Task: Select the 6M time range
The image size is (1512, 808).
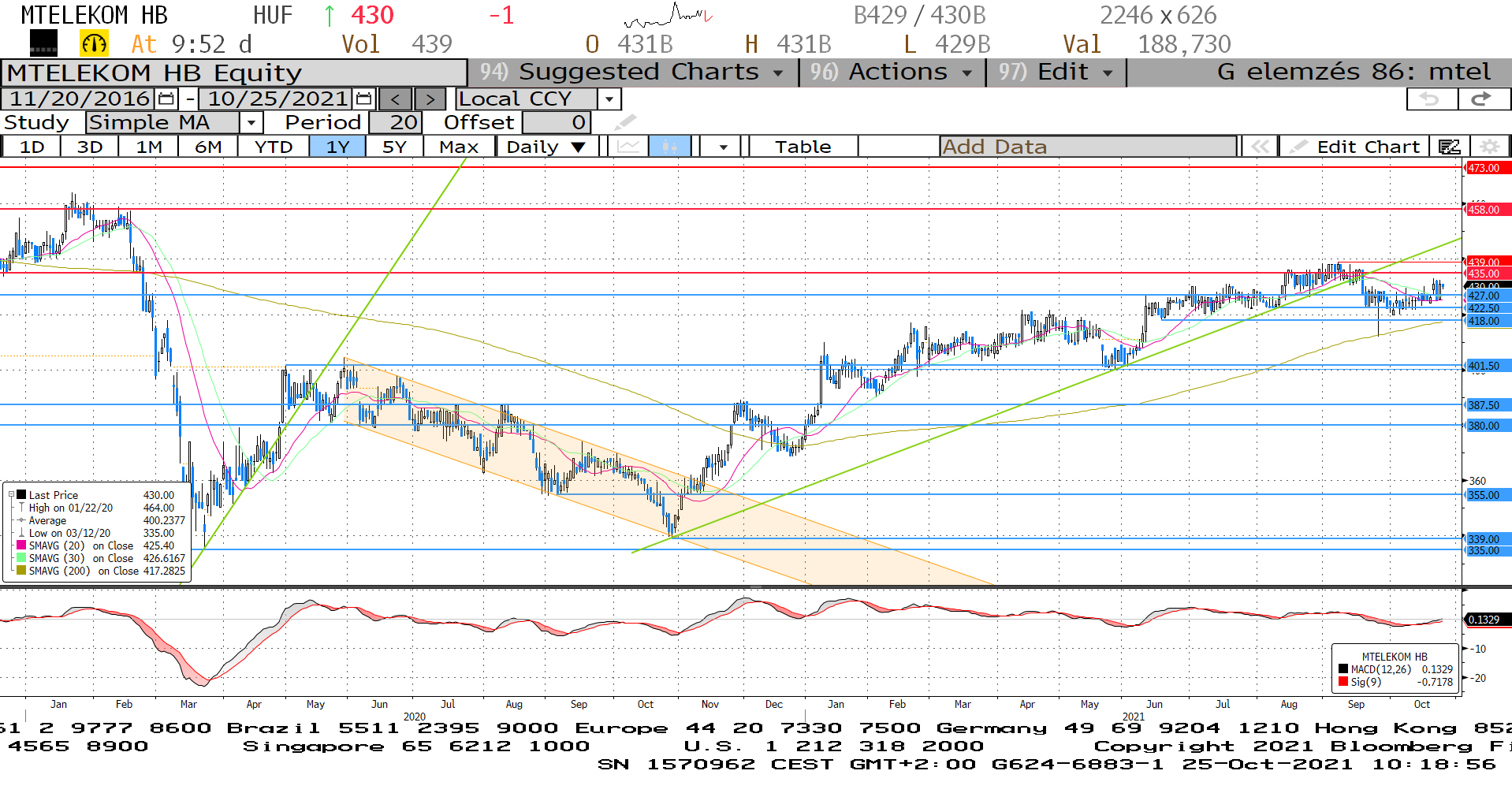Action: click(x=208, y=147)
